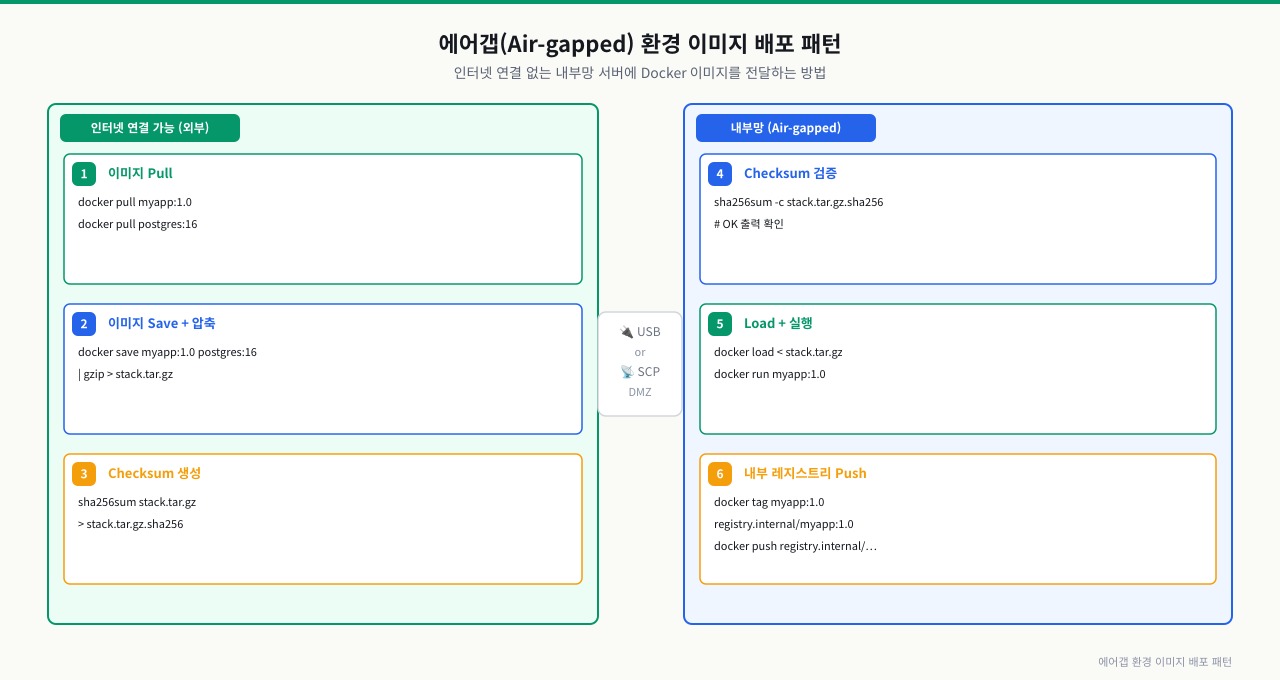Screen dimensions: 1280x680
Task: Click the gzip > stack.tar.gz line
Action: coord(125,374)
